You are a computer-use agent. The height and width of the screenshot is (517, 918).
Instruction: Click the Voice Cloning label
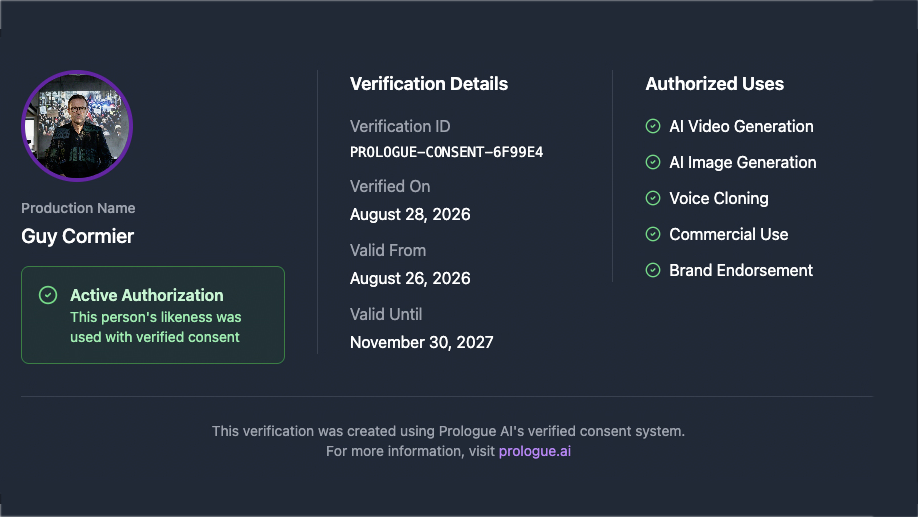(x=718, y=198)
